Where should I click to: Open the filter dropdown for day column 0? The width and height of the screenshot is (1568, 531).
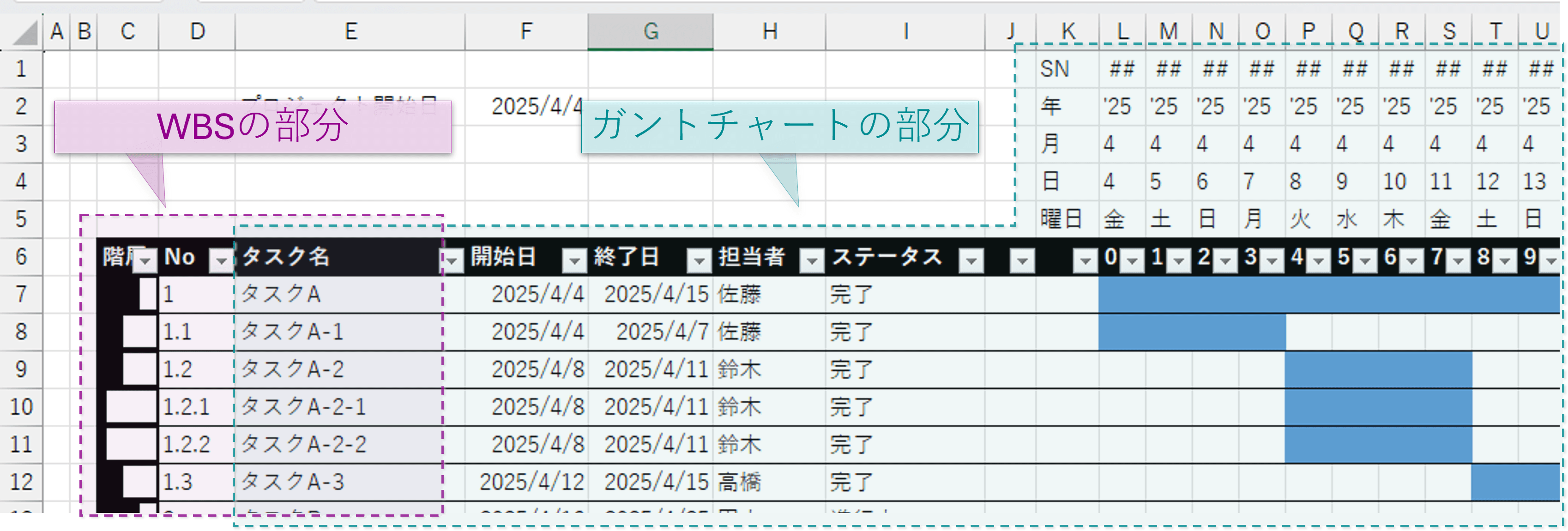pos(1132,261)
